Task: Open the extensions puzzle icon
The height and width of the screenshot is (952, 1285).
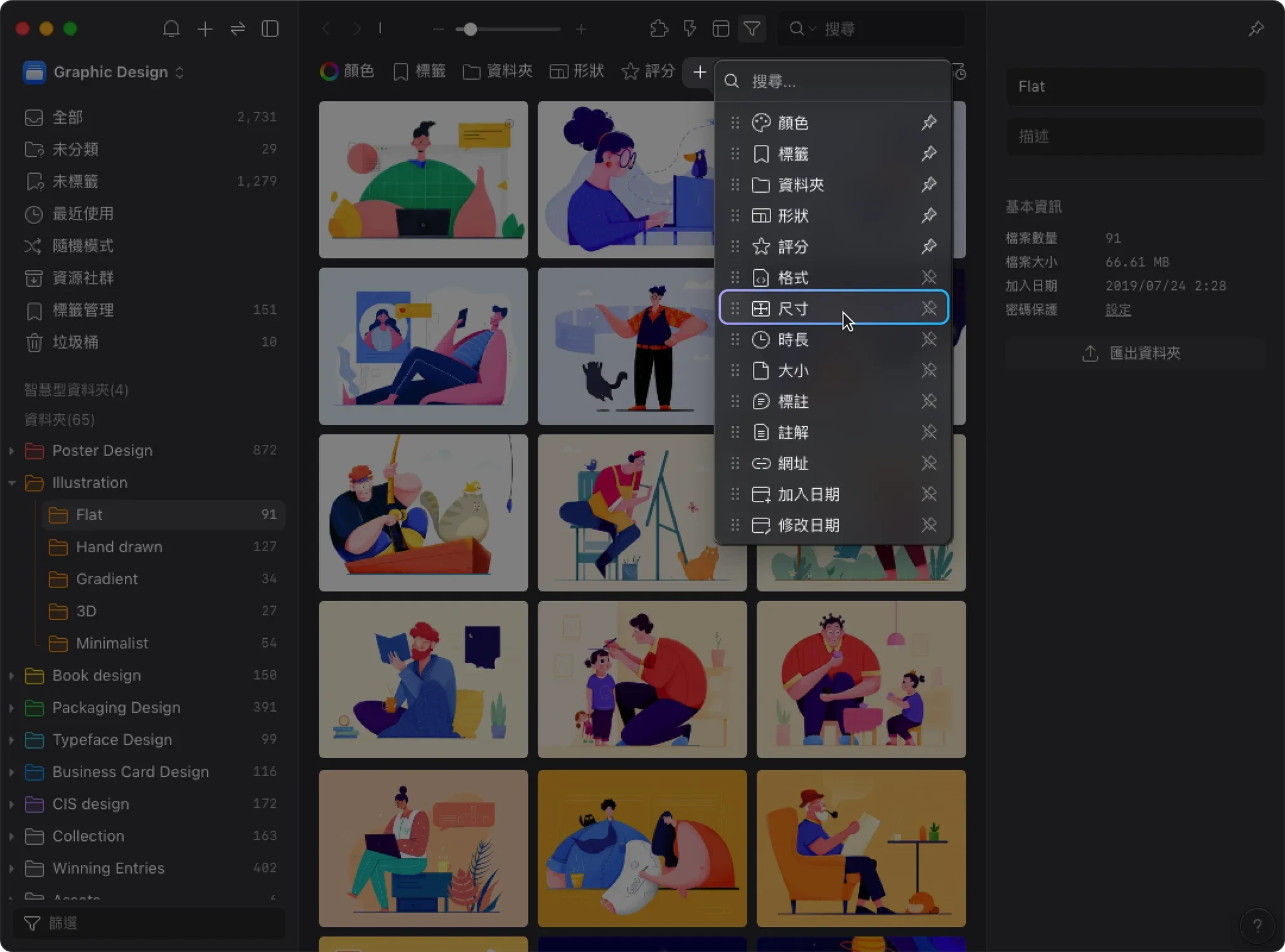Action: click(659, 29)
